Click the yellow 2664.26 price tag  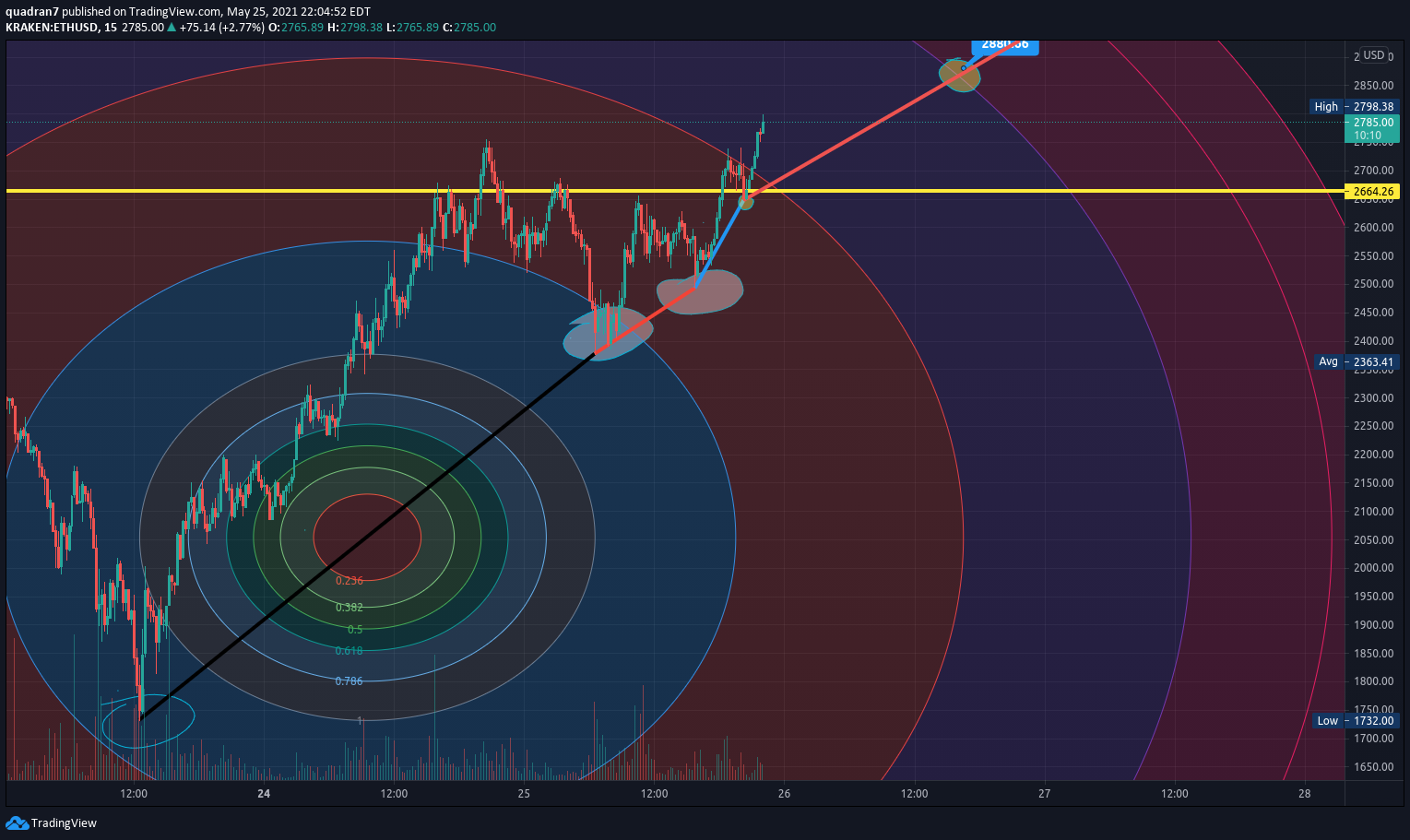(x=1372, y=192)
